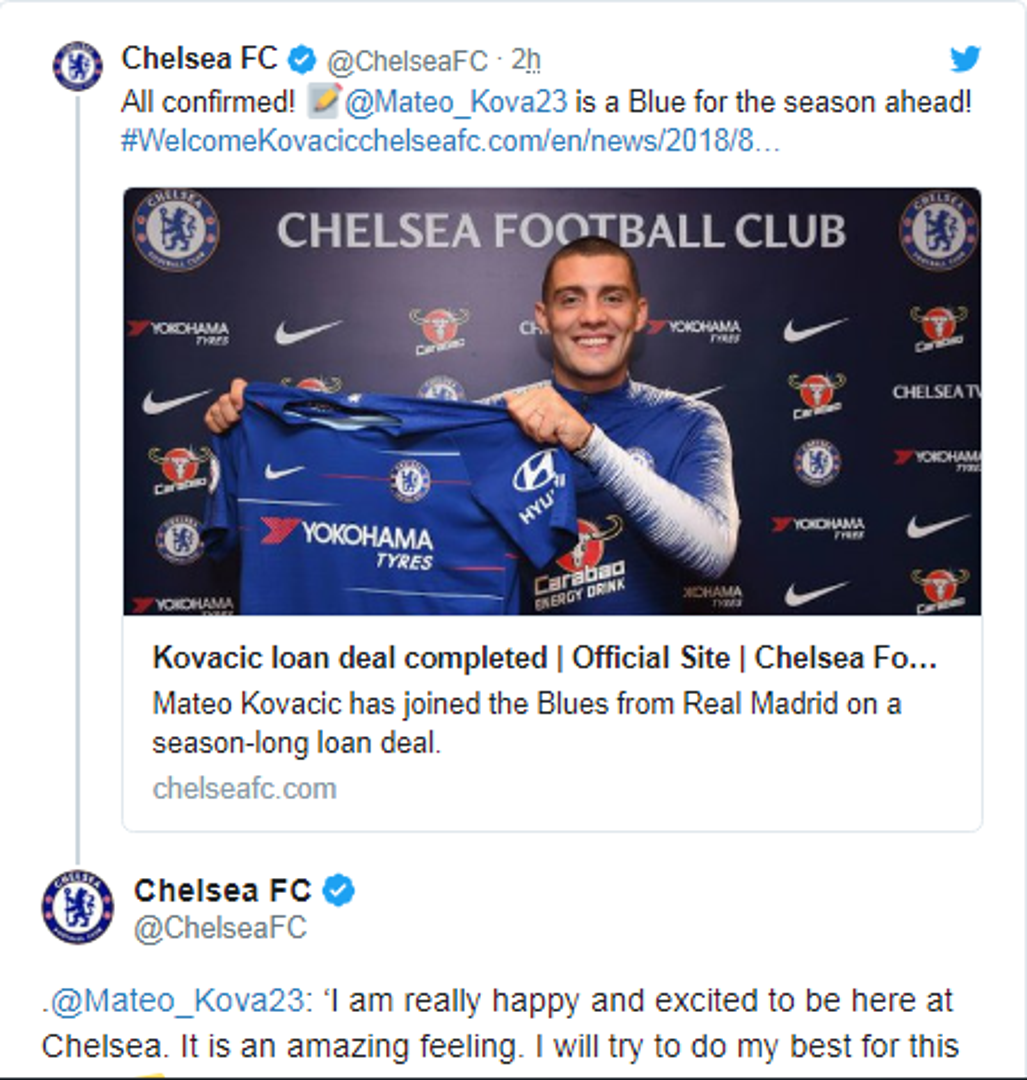The width and height of the screenshot is (1027, 1080).
Task: Click the verified badge beside the lower Chelsea FC name
Action: [339, 890]
